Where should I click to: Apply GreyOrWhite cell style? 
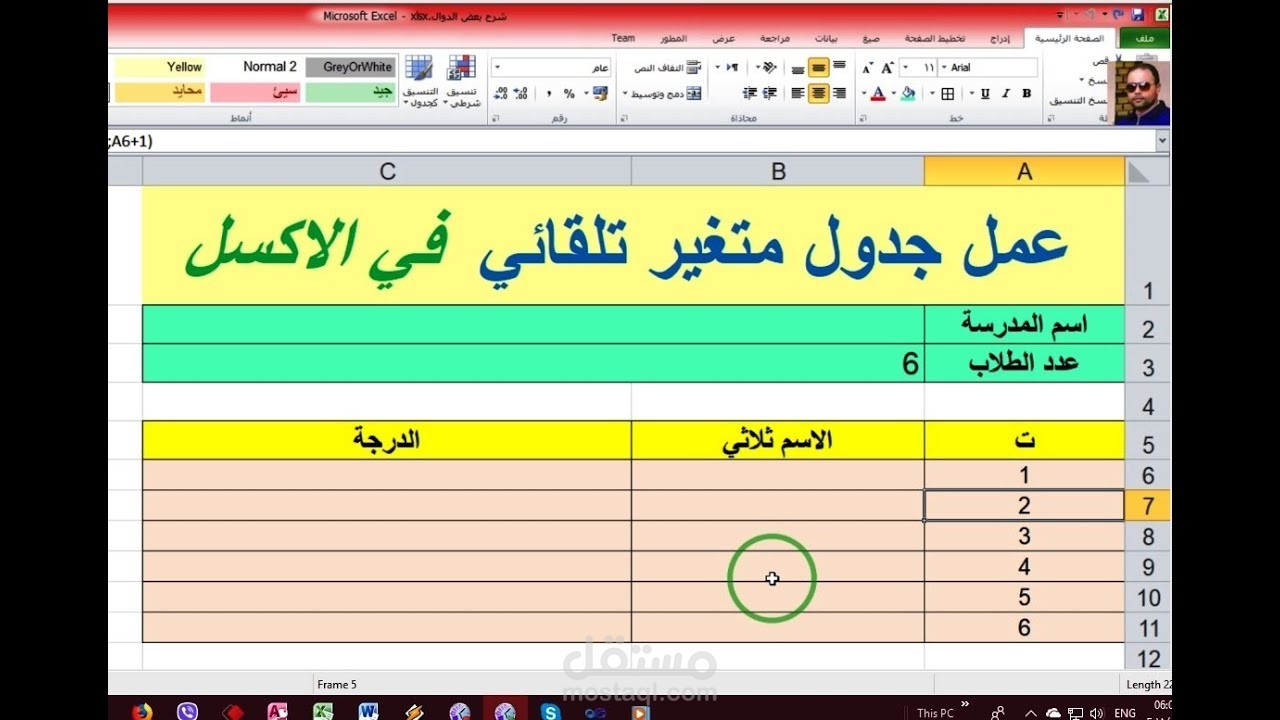(x=351, y=67)
